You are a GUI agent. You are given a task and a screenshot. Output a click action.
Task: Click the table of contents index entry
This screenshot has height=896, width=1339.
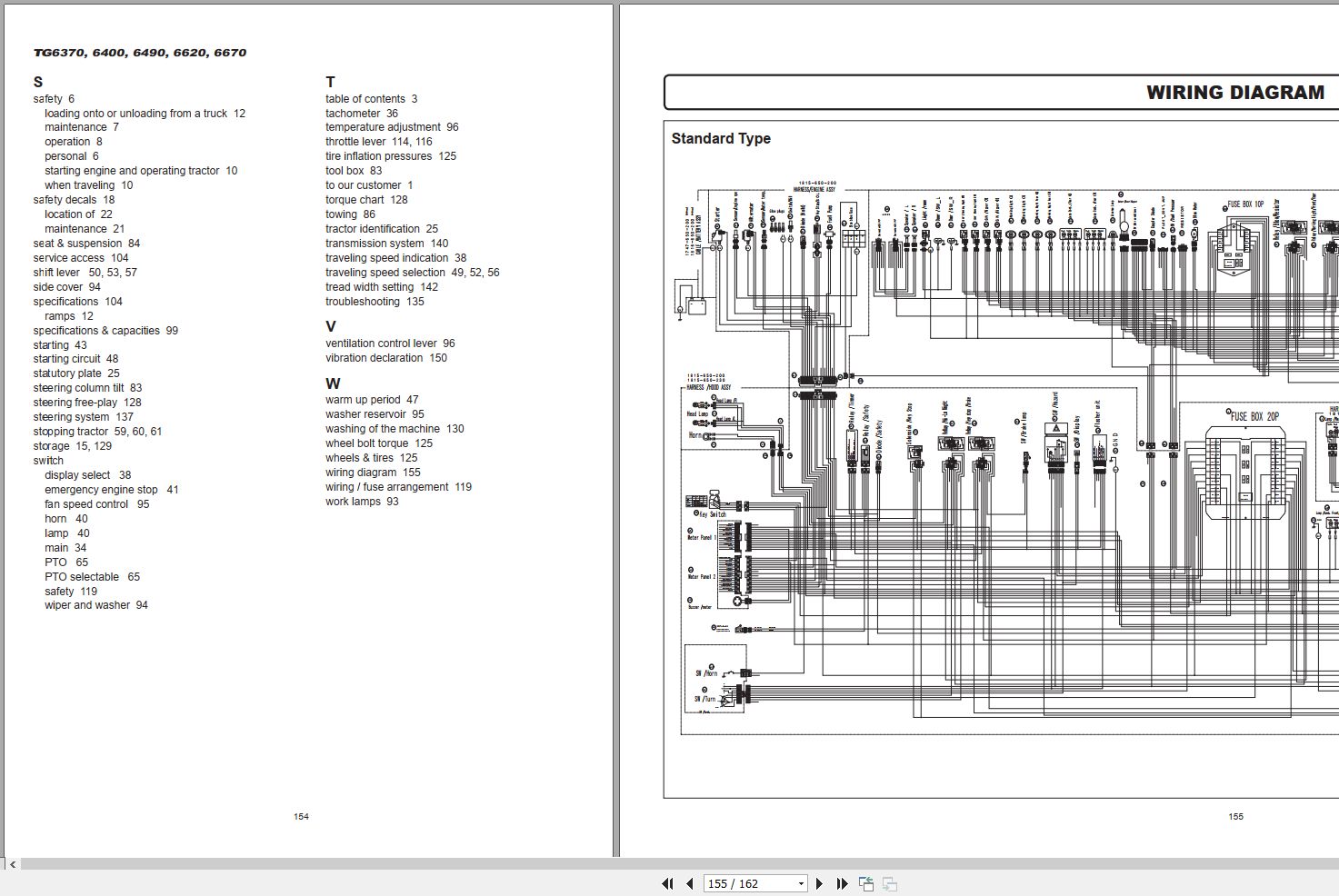coord(371,99)
